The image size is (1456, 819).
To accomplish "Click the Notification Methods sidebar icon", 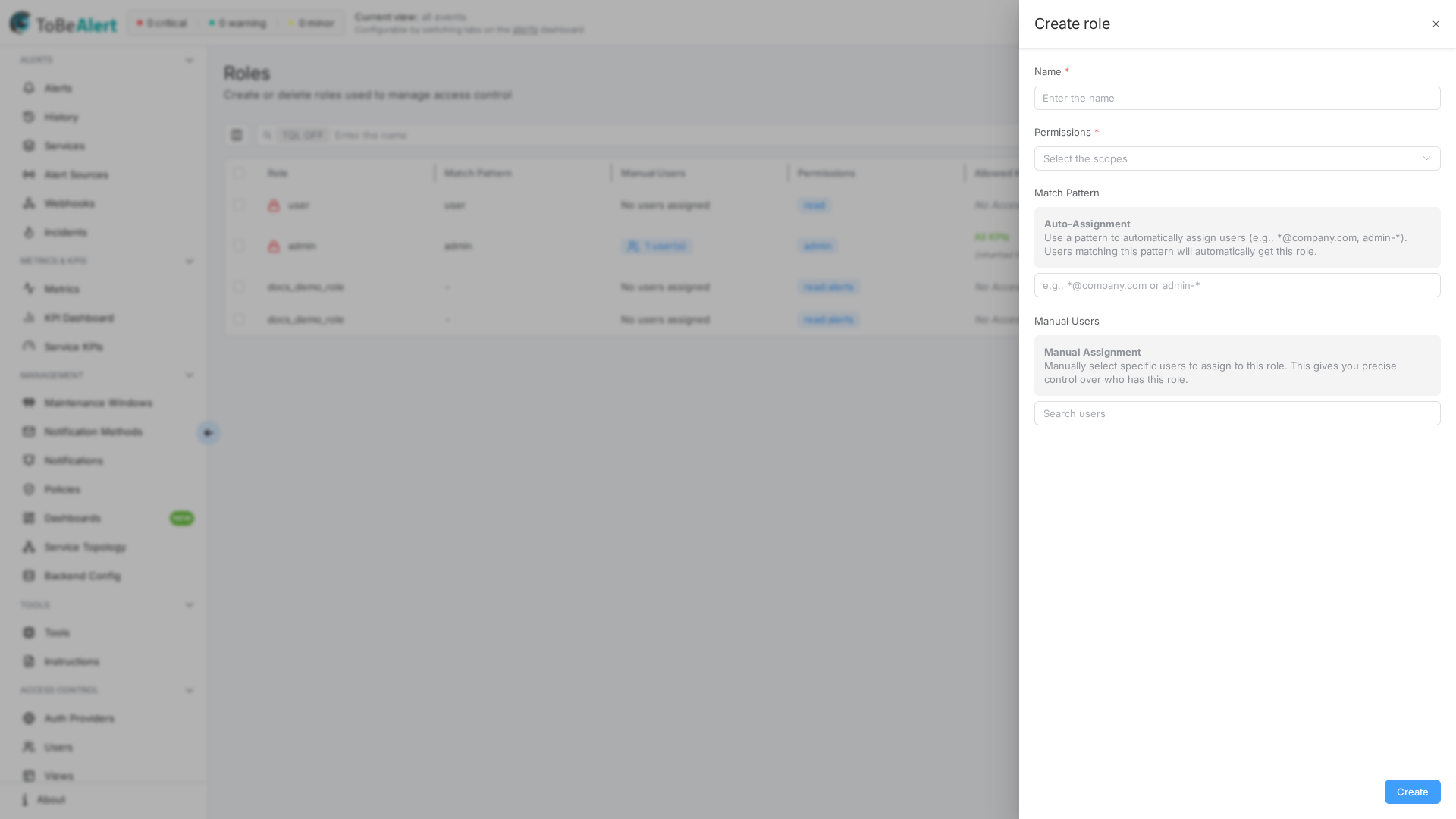I will tap(29, 431).
